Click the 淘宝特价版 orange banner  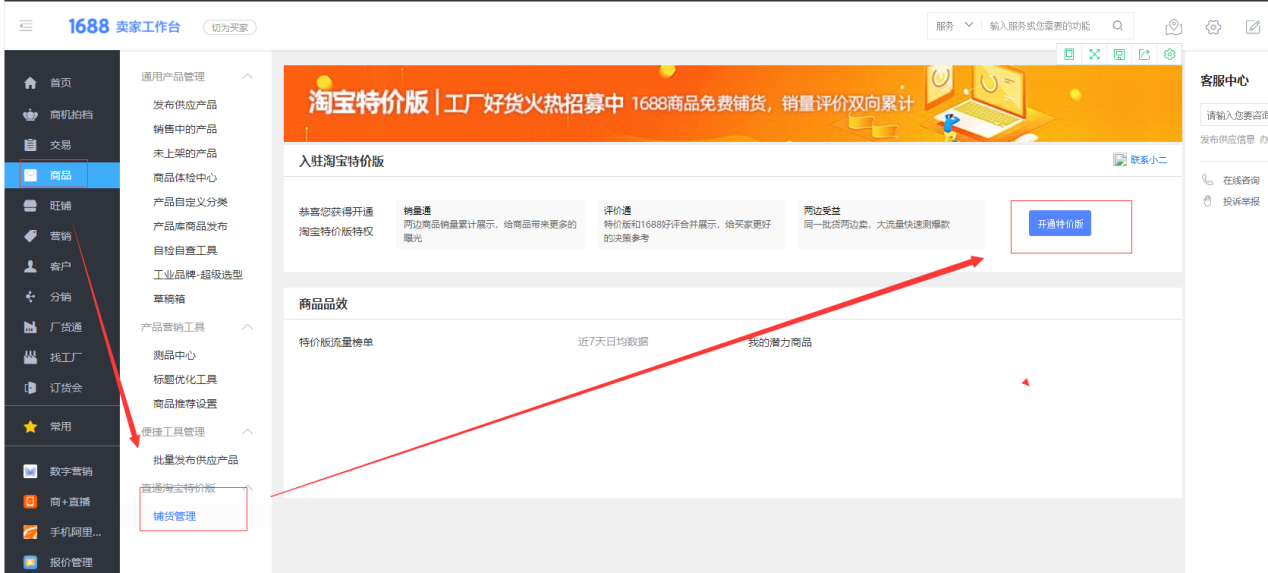click(x=732, y=104)
